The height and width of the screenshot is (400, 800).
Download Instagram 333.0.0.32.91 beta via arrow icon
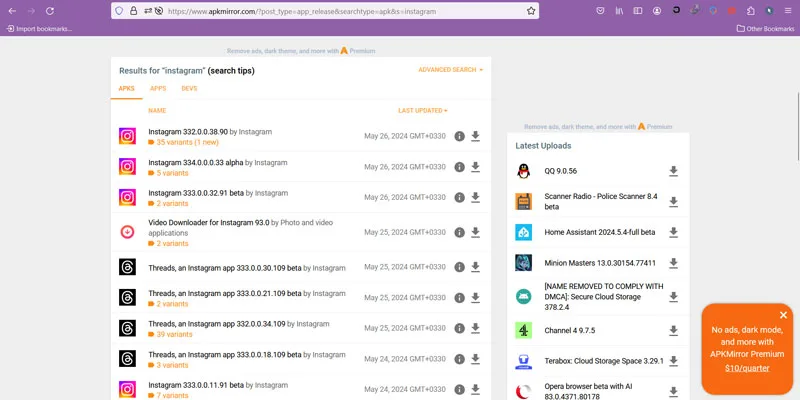coord(476,197)
